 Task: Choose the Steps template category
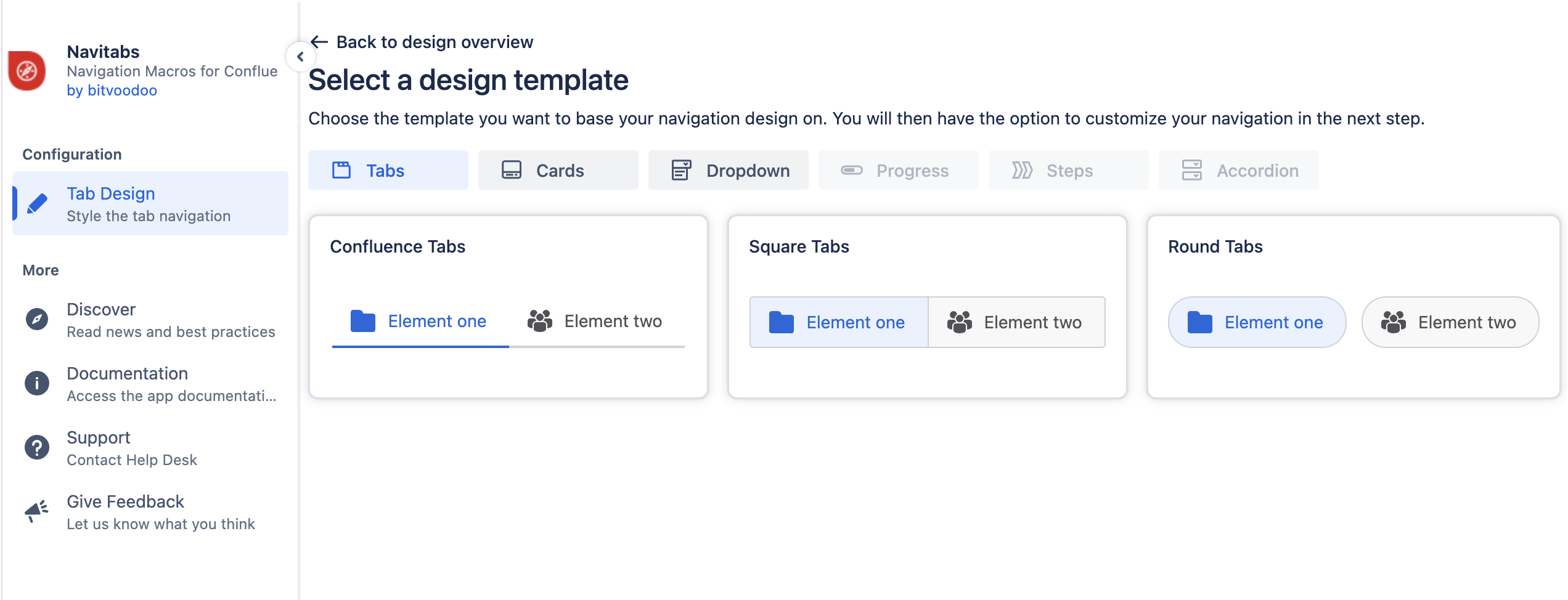pyautogui.click(x=1068, y=171)
